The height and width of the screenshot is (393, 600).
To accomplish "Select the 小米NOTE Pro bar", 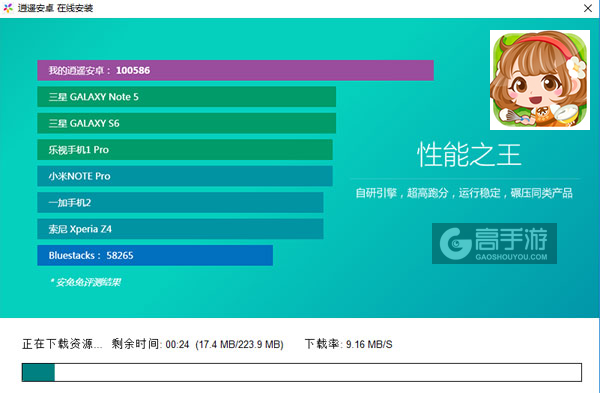I will 185,176.
